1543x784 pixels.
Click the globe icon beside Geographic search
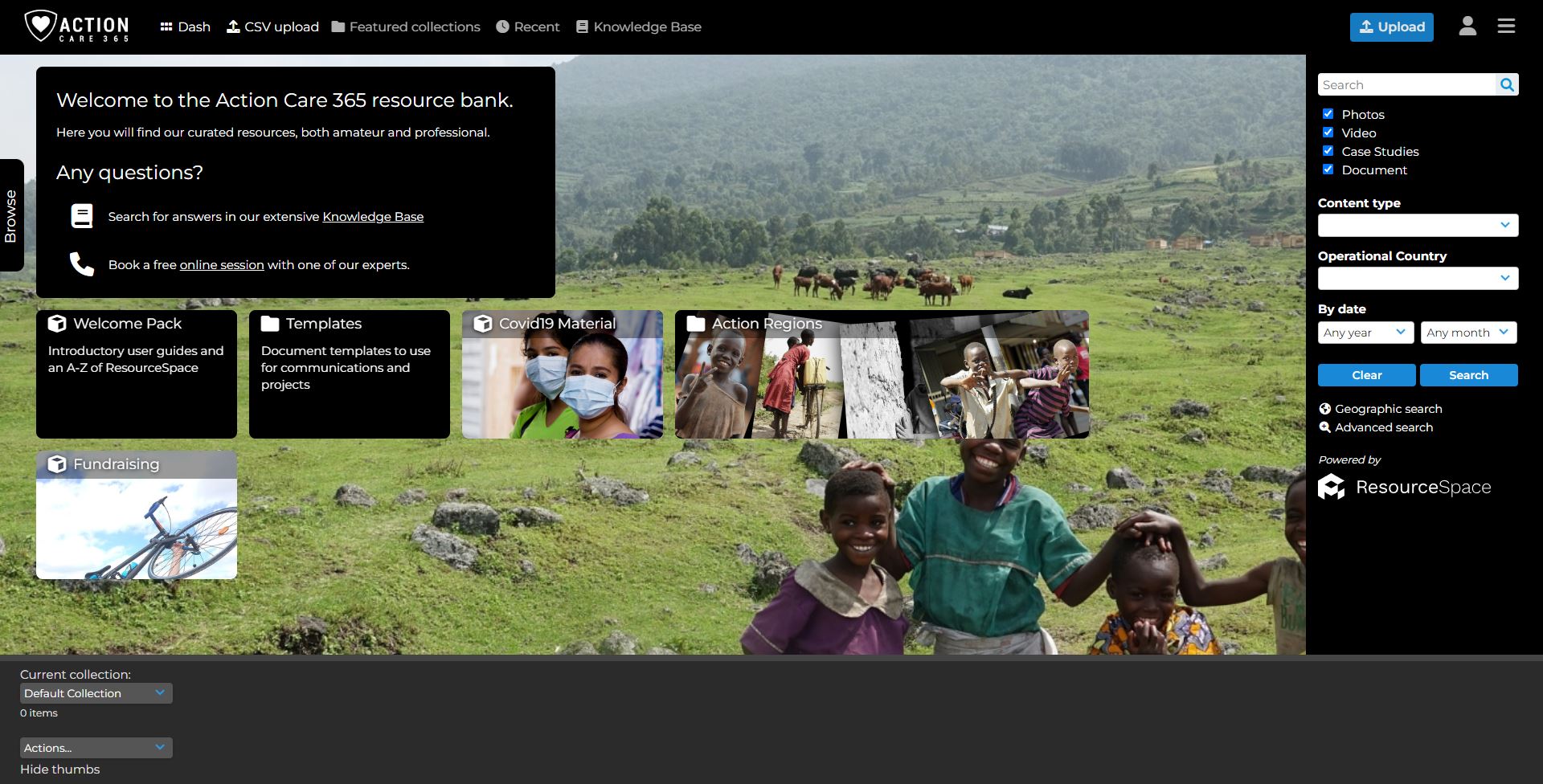pos(1324,409)
